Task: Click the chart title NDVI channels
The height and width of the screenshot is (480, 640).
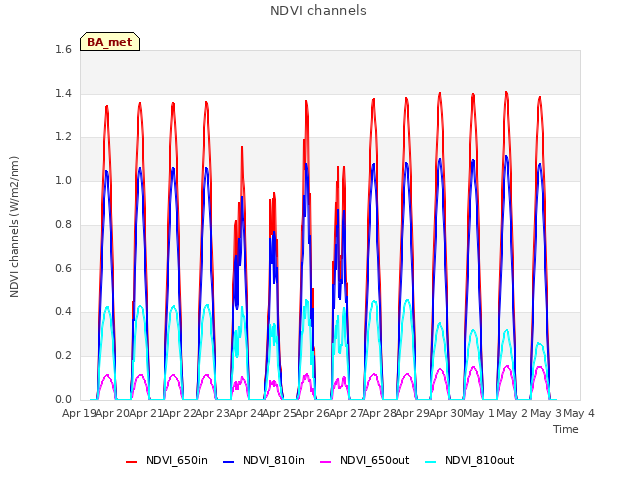Action: click(x=318, y=11)
